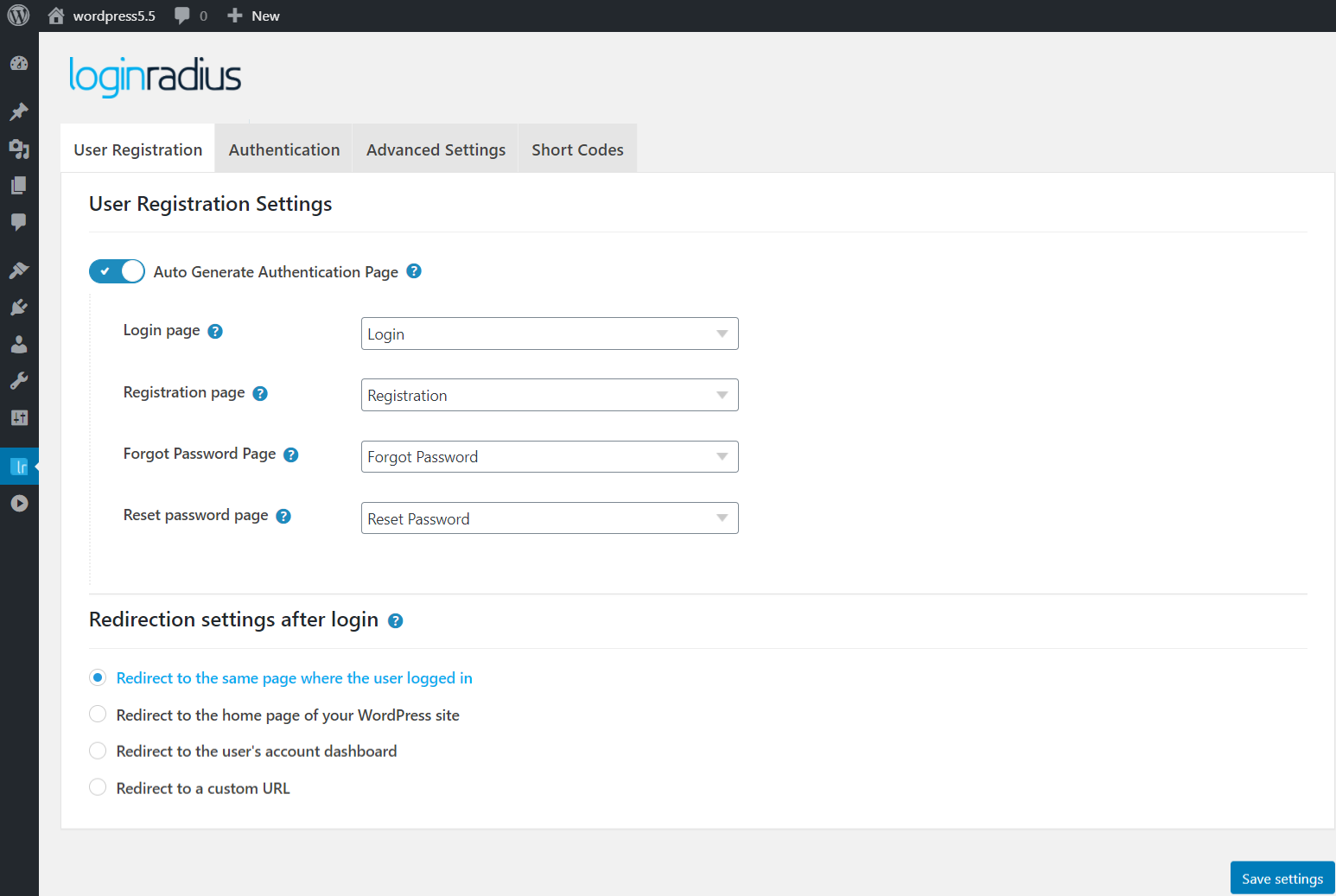
Task: Select Redirect to a custom URL
Action: [98, 787]
